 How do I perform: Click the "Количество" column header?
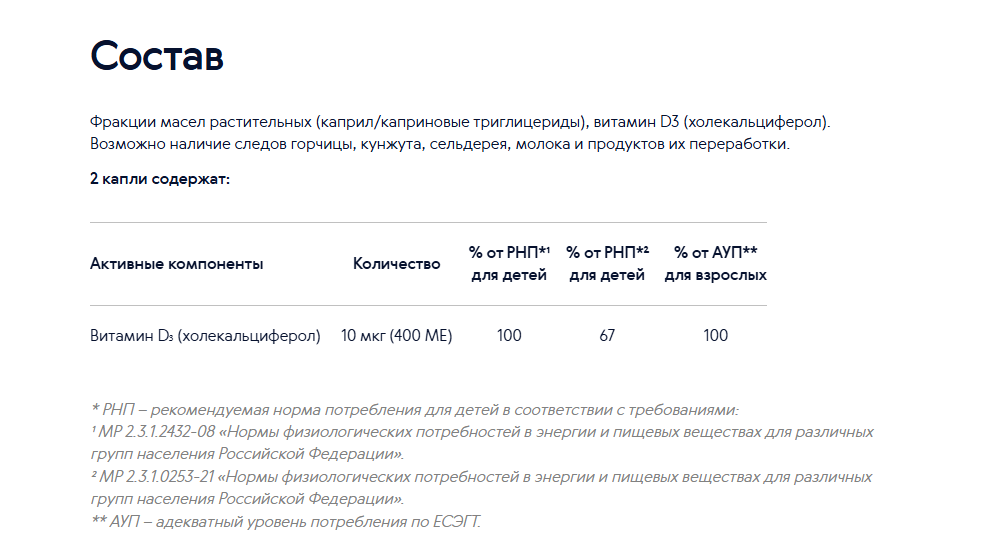coord(397,264)
